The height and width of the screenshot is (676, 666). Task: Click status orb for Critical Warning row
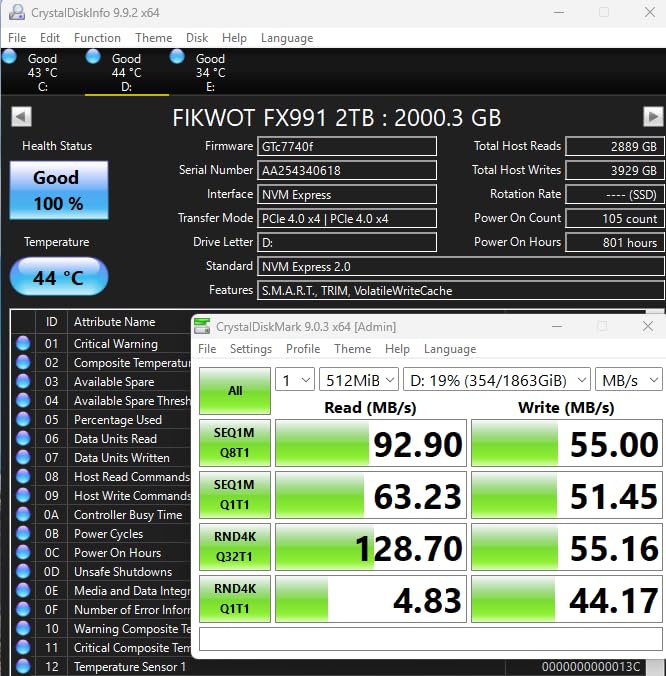pyautogui.click(x=23, y=344)
